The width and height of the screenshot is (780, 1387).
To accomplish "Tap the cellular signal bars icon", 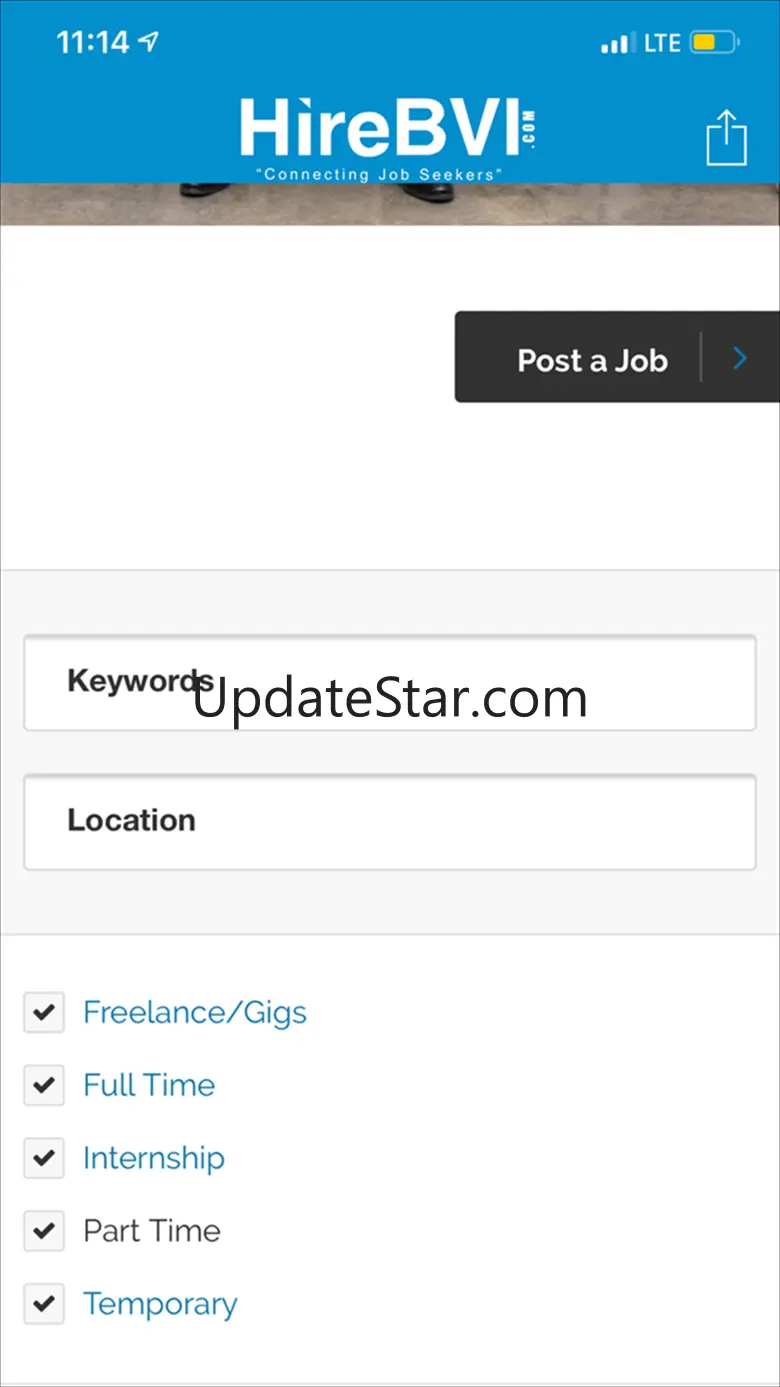I will pyautogui.click(x=617, y=43).
